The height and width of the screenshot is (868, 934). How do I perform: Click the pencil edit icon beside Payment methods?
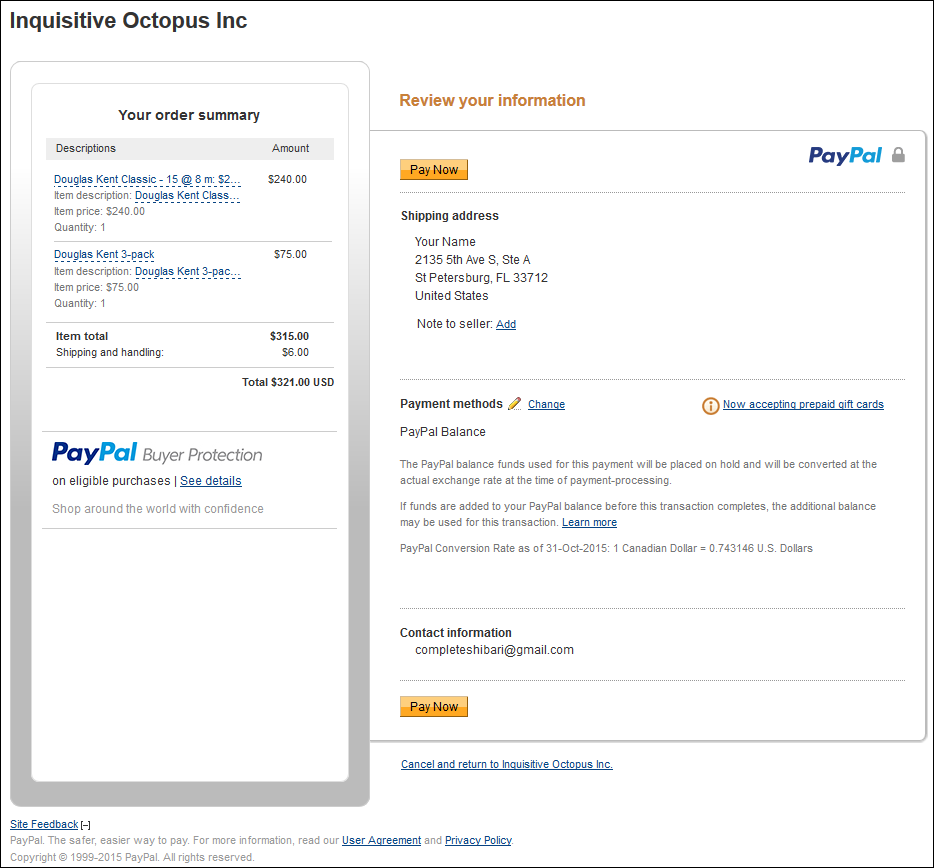point(515,404)
